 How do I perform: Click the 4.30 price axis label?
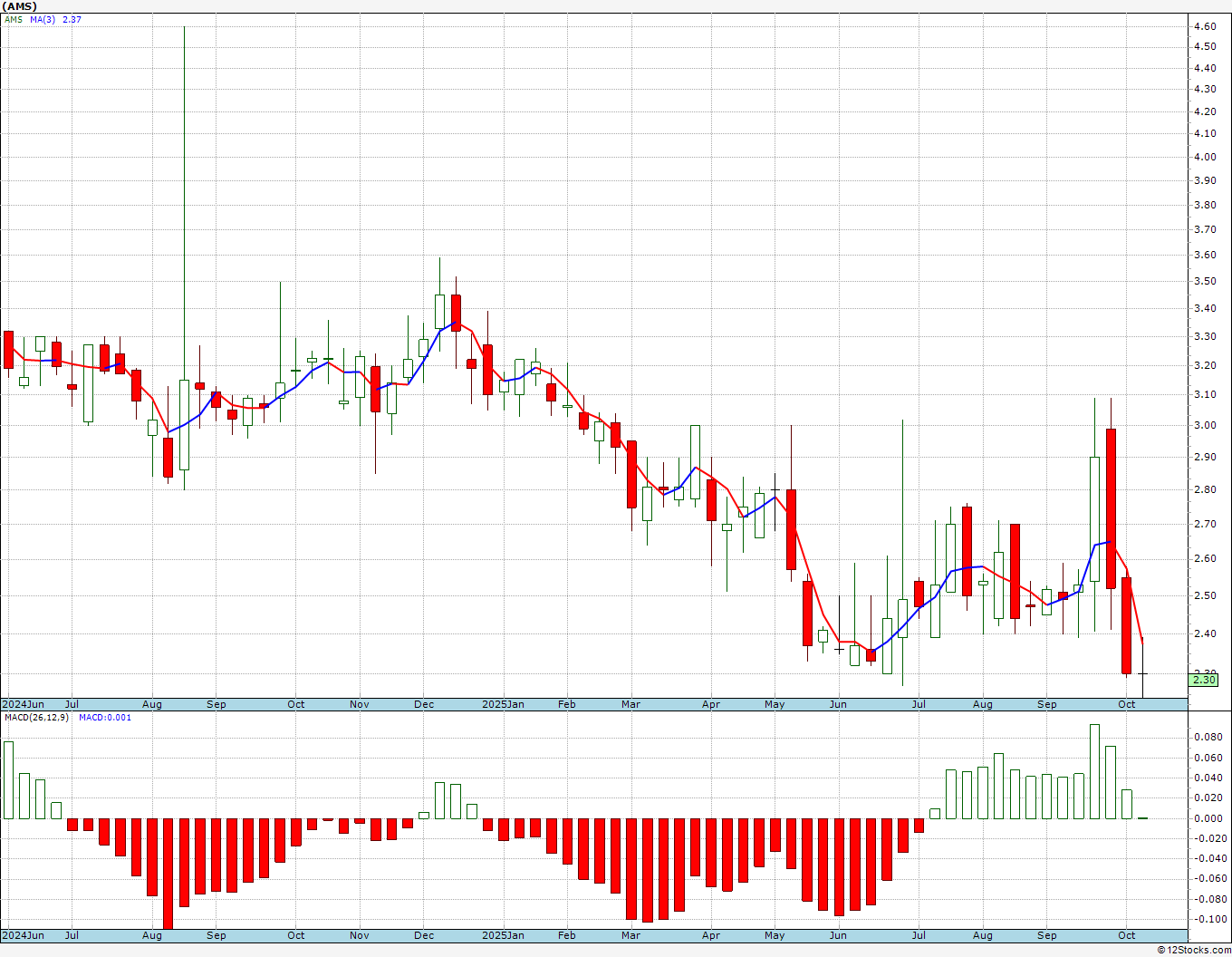tap(1205, 90)
